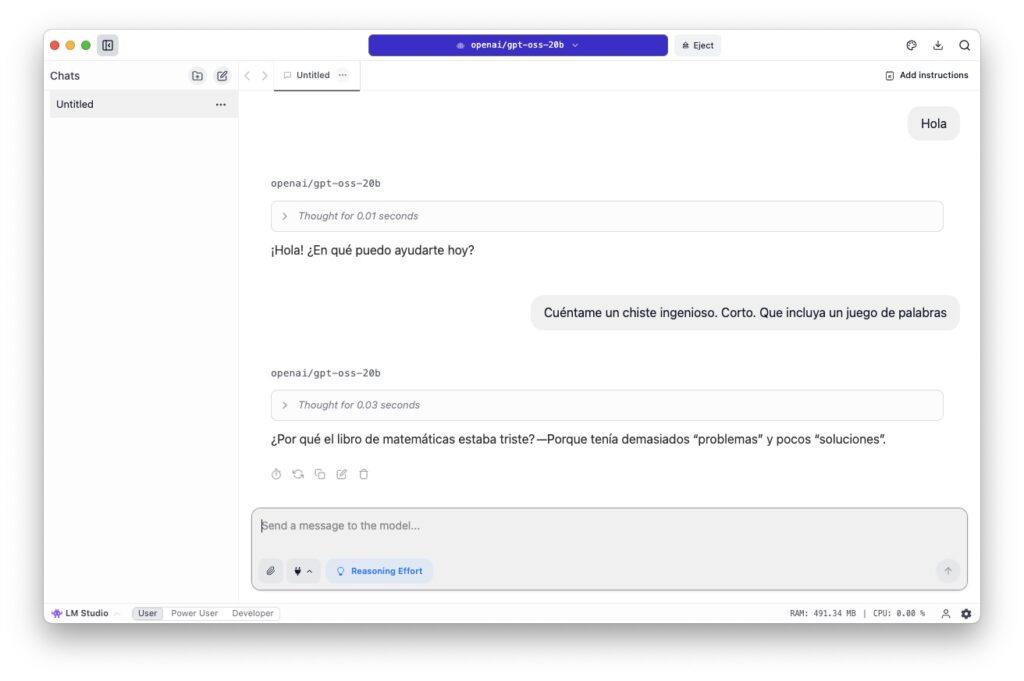This screenshot has height=681, width=1024.
Task: Toggle the sidebar panel icon
Action: 108,45
